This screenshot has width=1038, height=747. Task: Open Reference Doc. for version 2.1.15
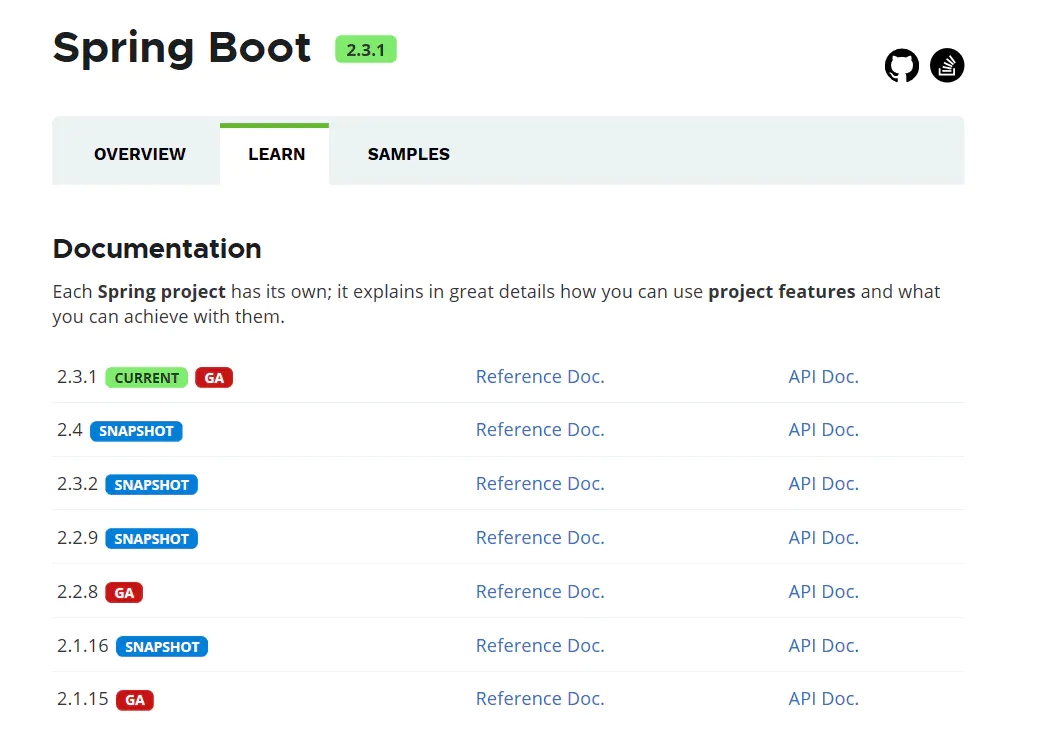click(540, 699)
